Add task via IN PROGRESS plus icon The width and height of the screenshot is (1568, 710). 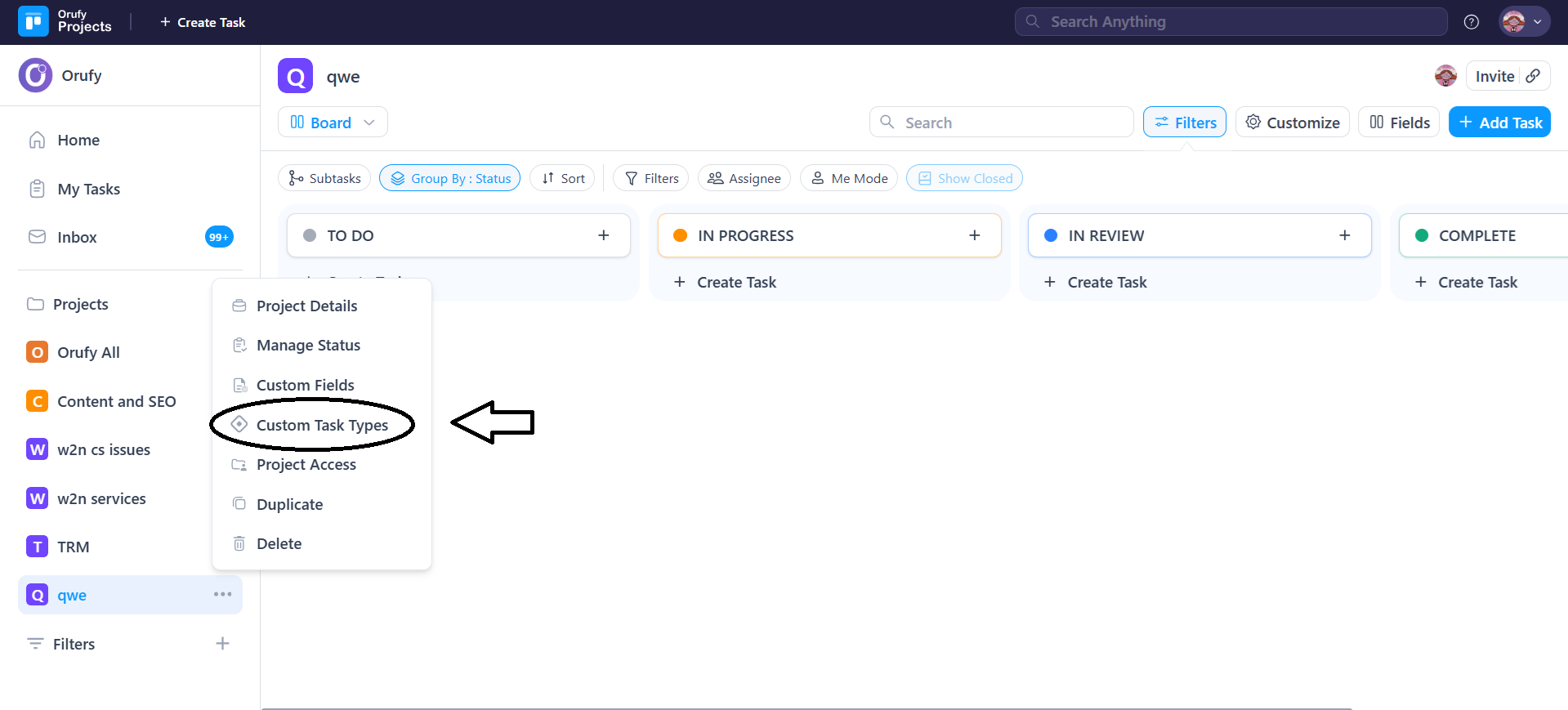(x=974, y=235)
